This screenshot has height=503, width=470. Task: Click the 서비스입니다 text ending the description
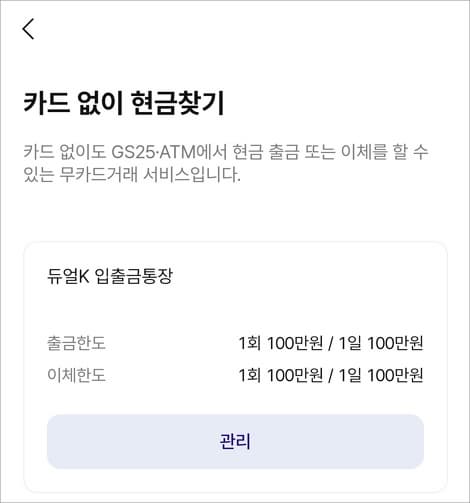pos(192,174)
